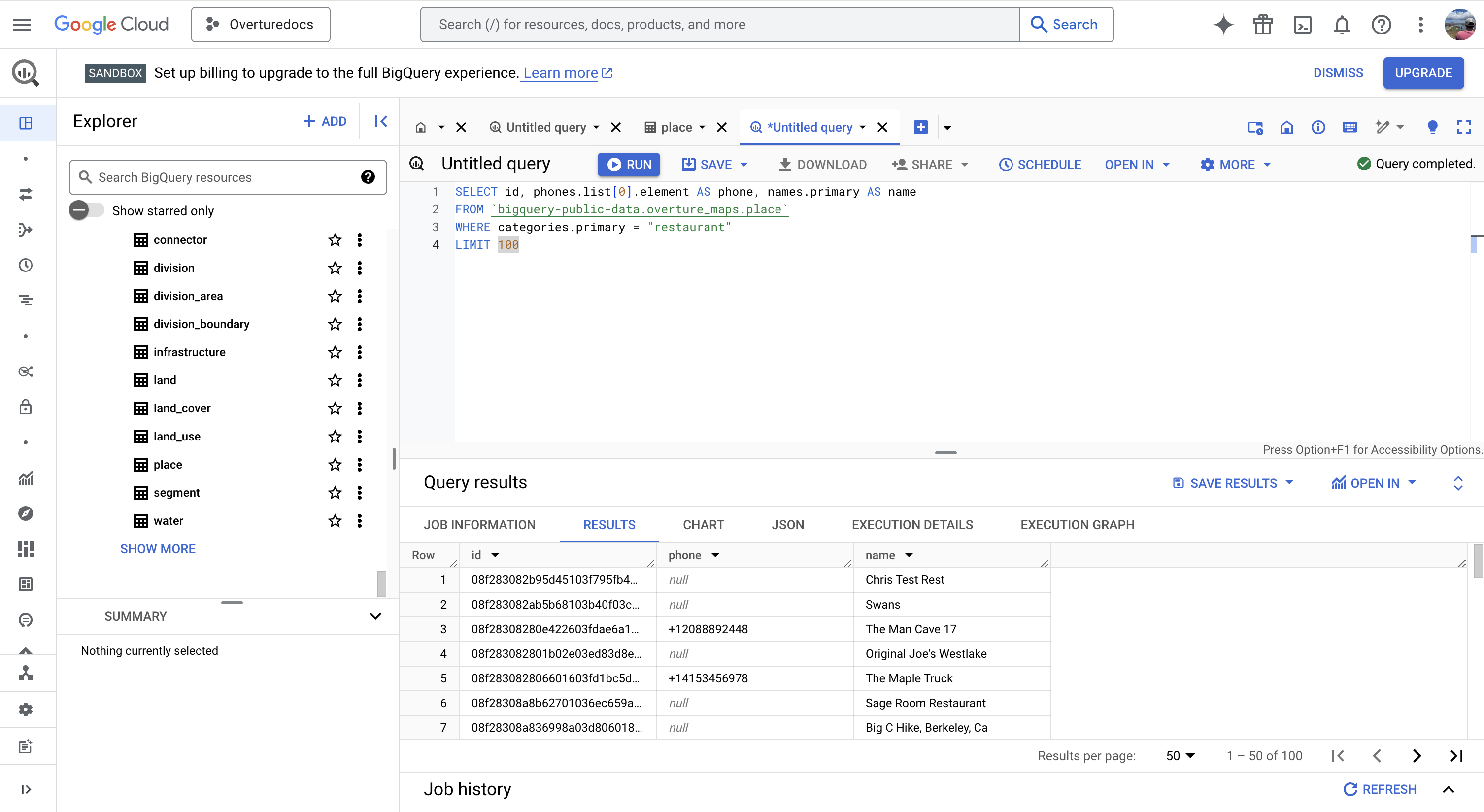Image resolution: width=1484 pixels, height=812 pixels.
Task: Open the Learn more billing link
Action: [568, 72]
